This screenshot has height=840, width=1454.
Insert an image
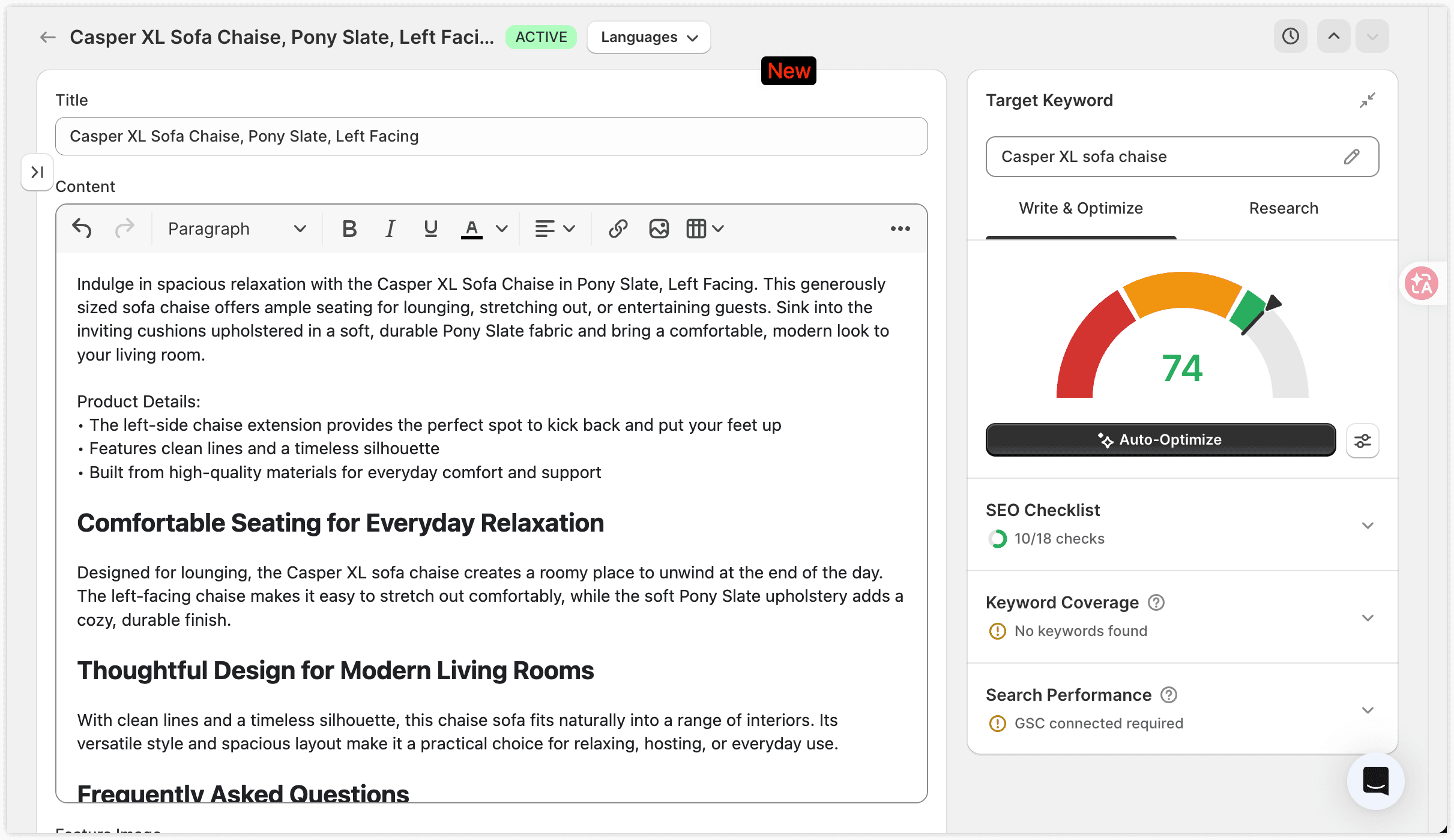pyautogui.click(x=659, y=229)
